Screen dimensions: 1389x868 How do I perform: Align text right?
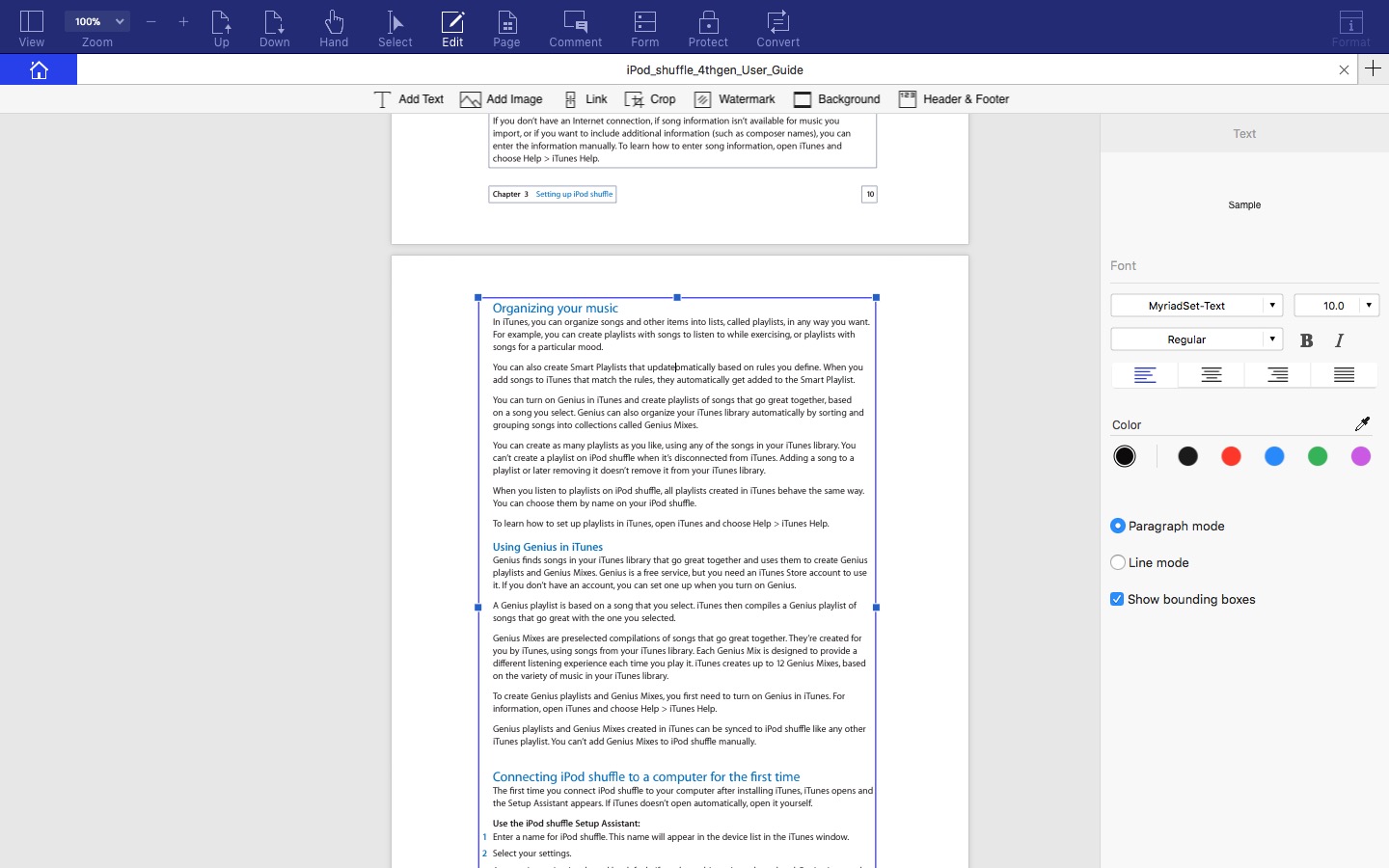(1278, 375)
